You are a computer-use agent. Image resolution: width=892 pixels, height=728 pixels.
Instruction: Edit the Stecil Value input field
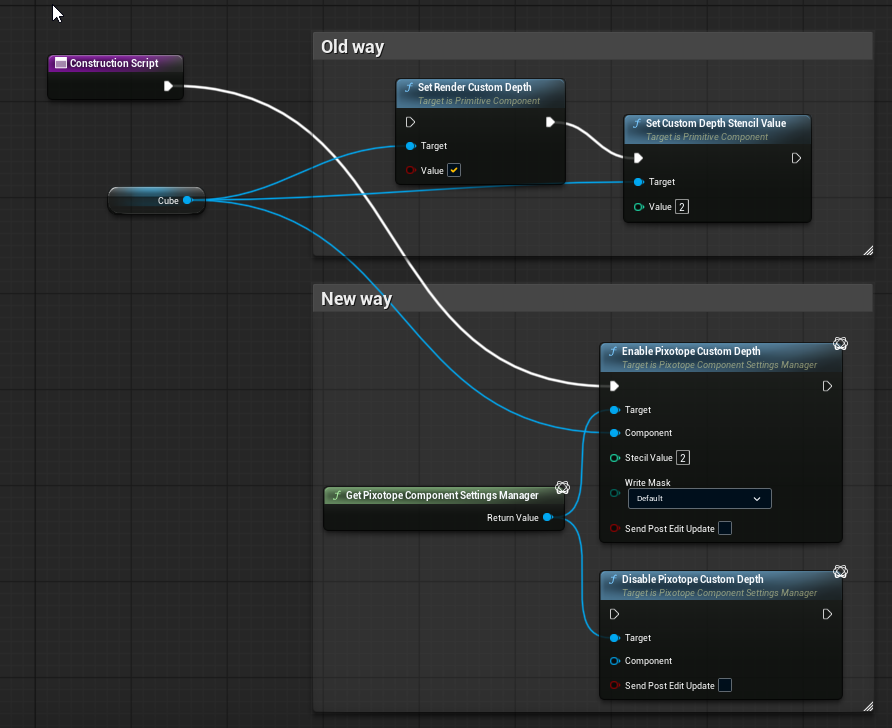pyautogui.click(x=683, y=458)
